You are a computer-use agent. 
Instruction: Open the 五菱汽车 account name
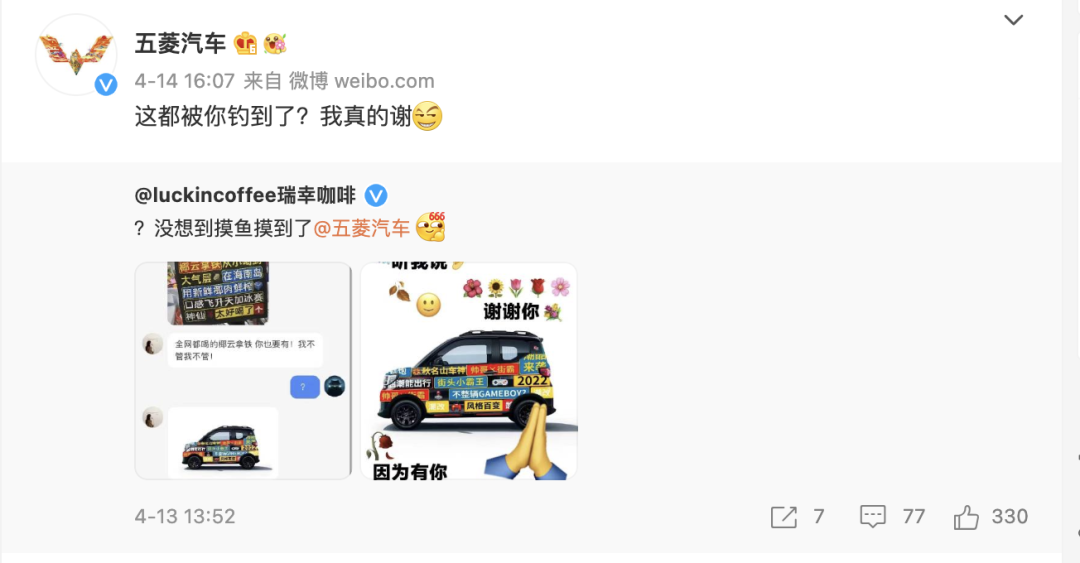point(180,43)
